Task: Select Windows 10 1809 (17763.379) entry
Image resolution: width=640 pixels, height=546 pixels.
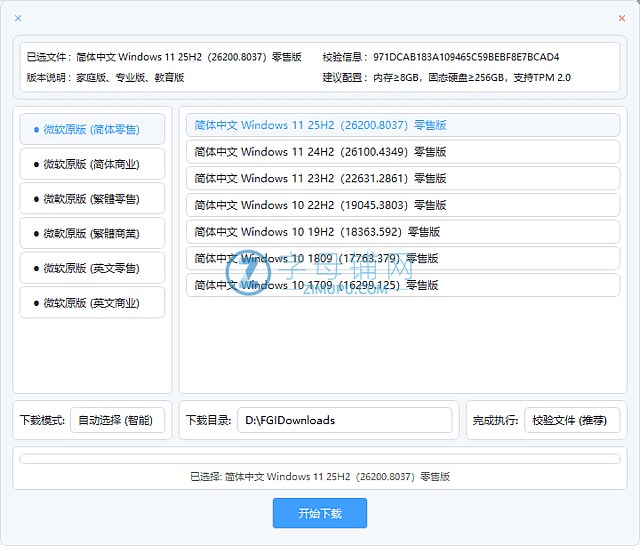Action: tap(402, 258)
